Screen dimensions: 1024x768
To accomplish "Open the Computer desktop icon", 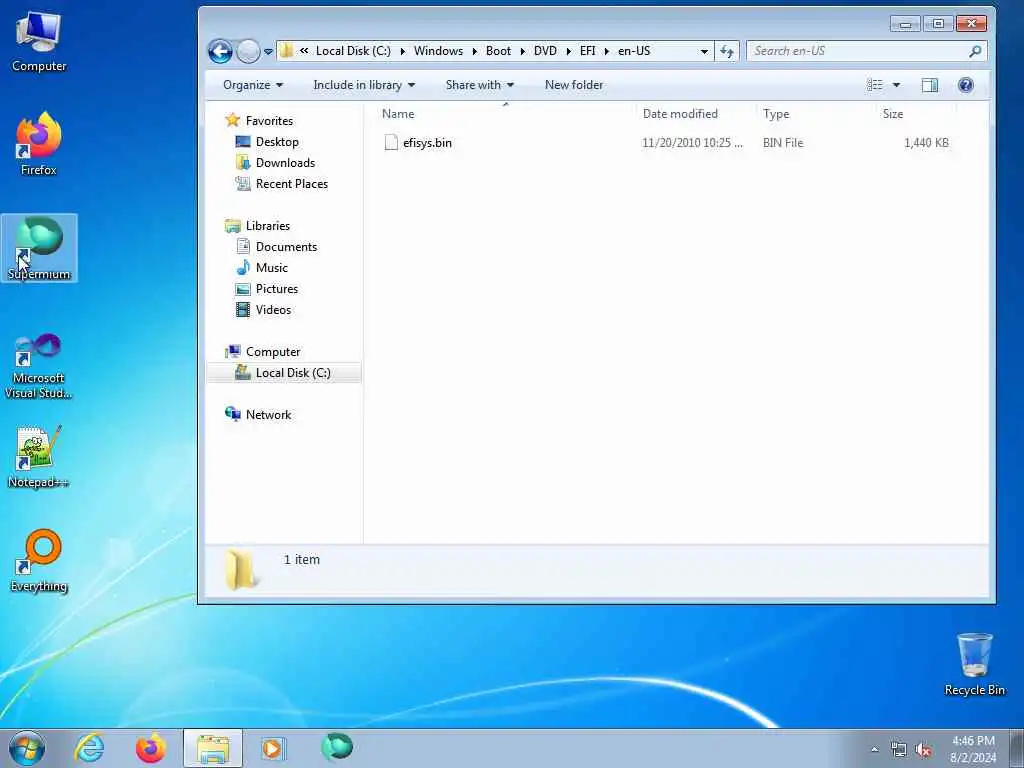I will click(39, 42).
